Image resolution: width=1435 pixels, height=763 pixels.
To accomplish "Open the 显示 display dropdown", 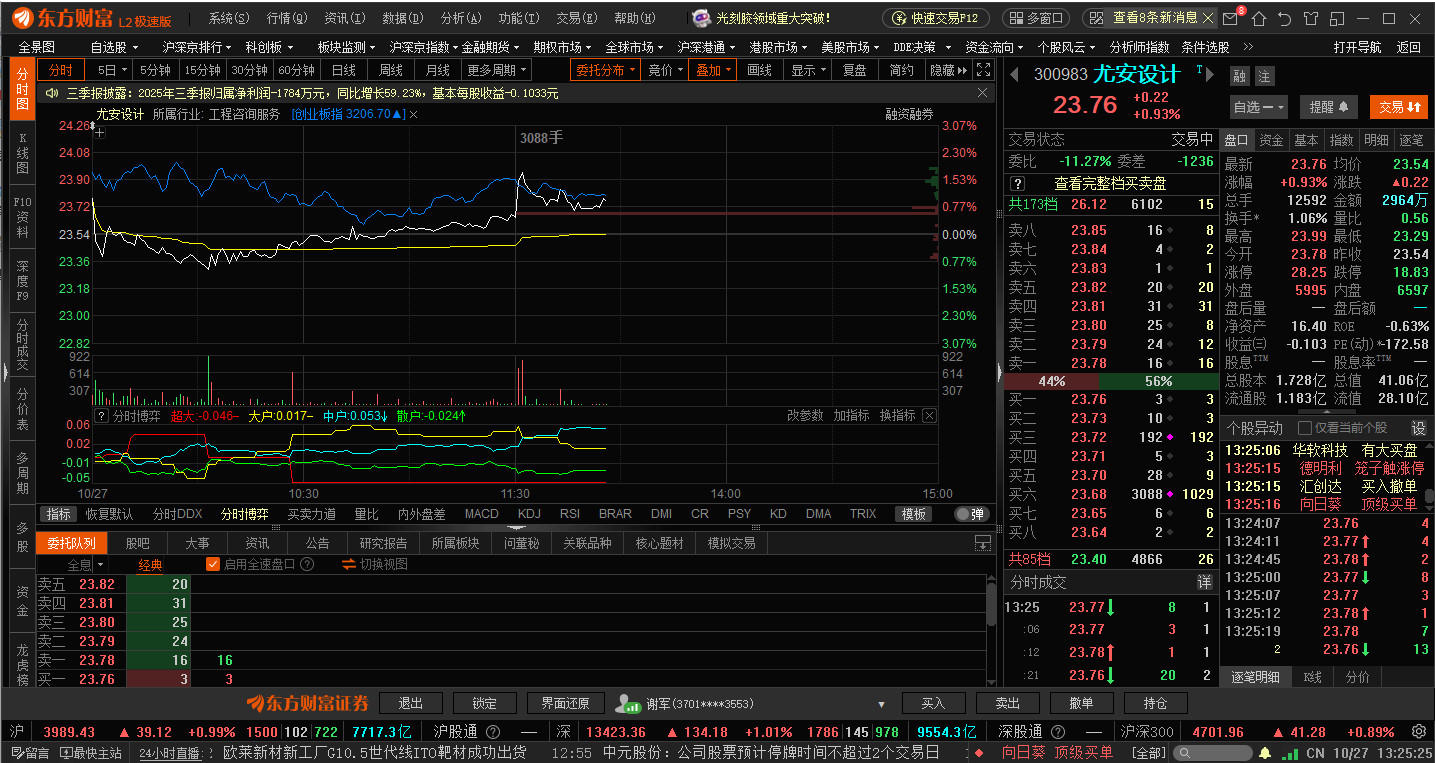I will coord(808,70).
